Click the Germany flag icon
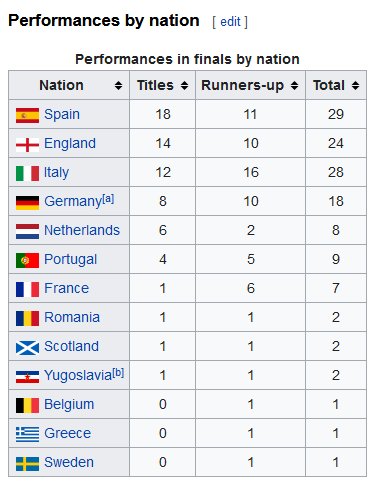The image size is (379, 487). [27, 203]
